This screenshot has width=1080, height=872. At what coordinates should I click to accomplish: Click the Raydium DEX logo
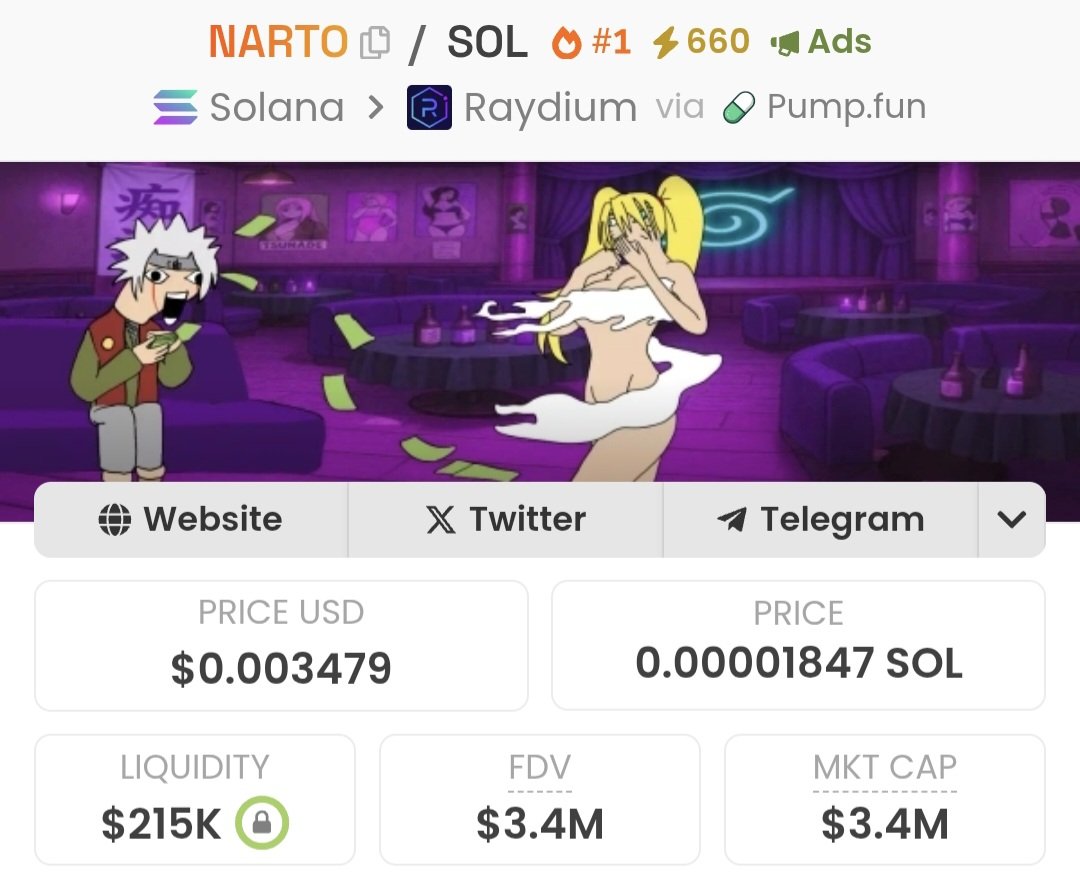click(429, 107)
